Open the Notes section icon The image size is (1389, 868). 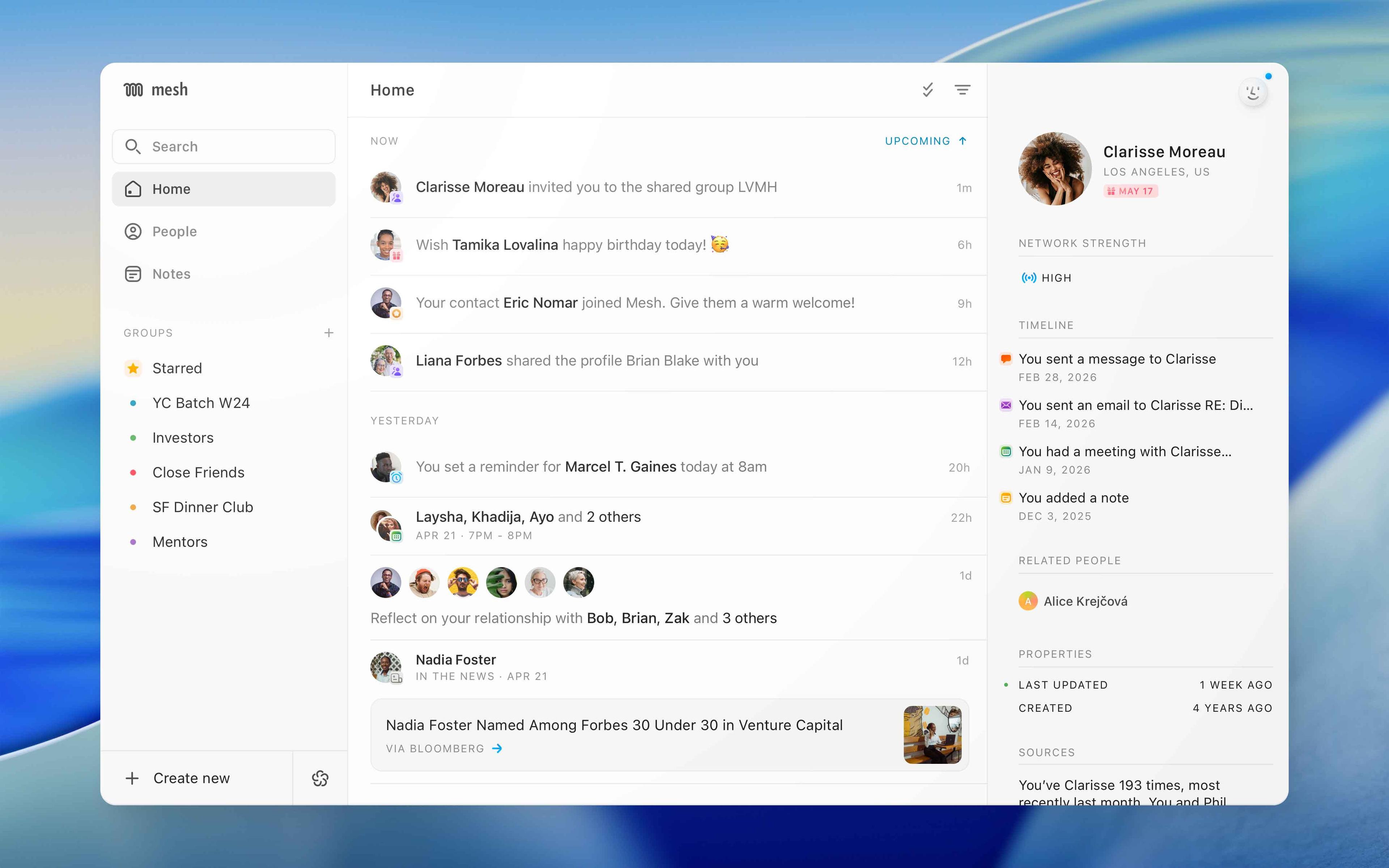pyautogui.click(x=133, y=274)
